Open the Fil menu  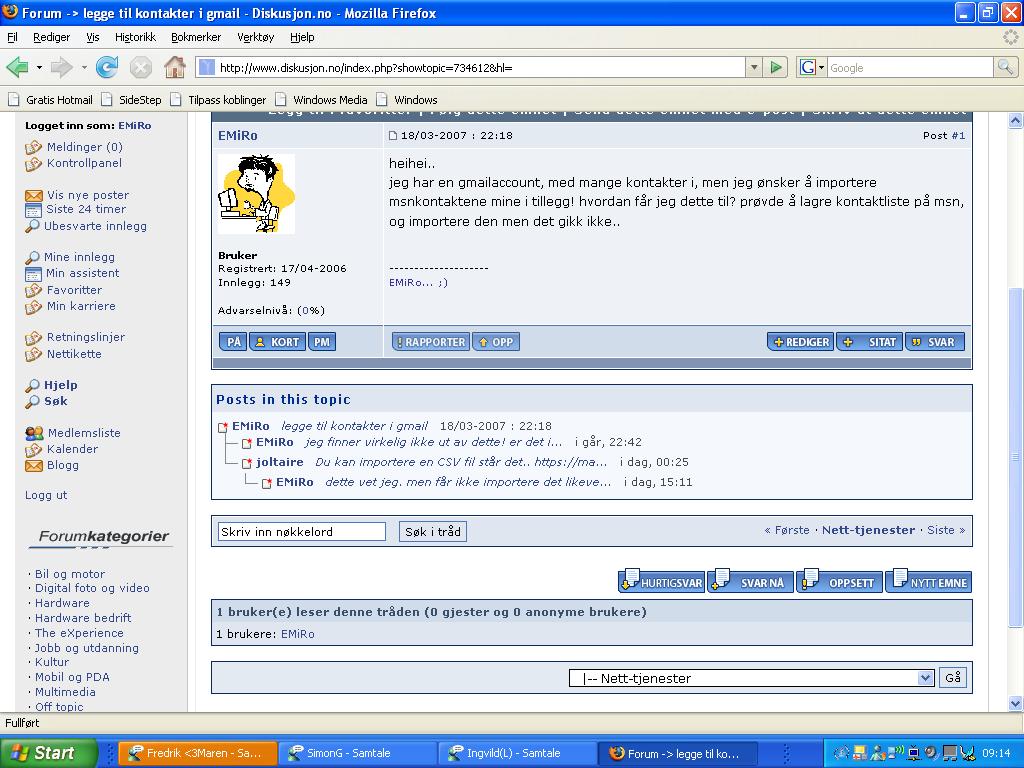click(x=12, y=37)
